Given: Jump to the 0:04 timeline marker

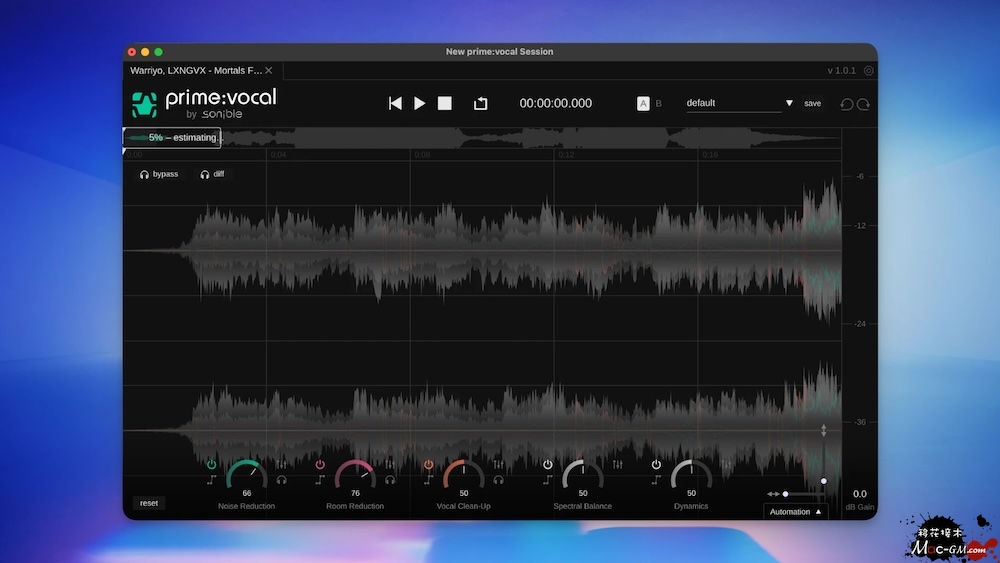Looking at the screenshot, I should pyautogui.click(x=278, y=155).
